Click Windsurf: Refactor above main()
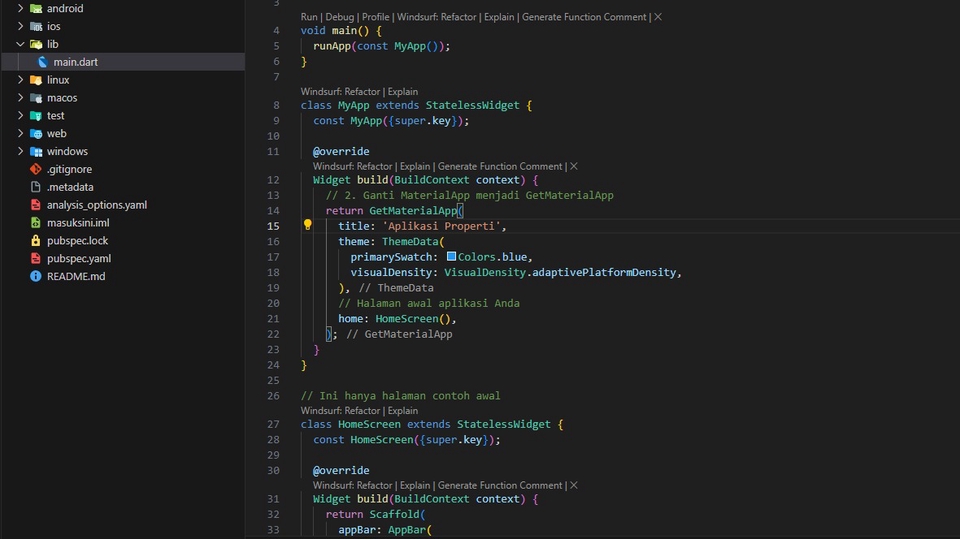Screen dimensions: 960x539 pos(437,17)
